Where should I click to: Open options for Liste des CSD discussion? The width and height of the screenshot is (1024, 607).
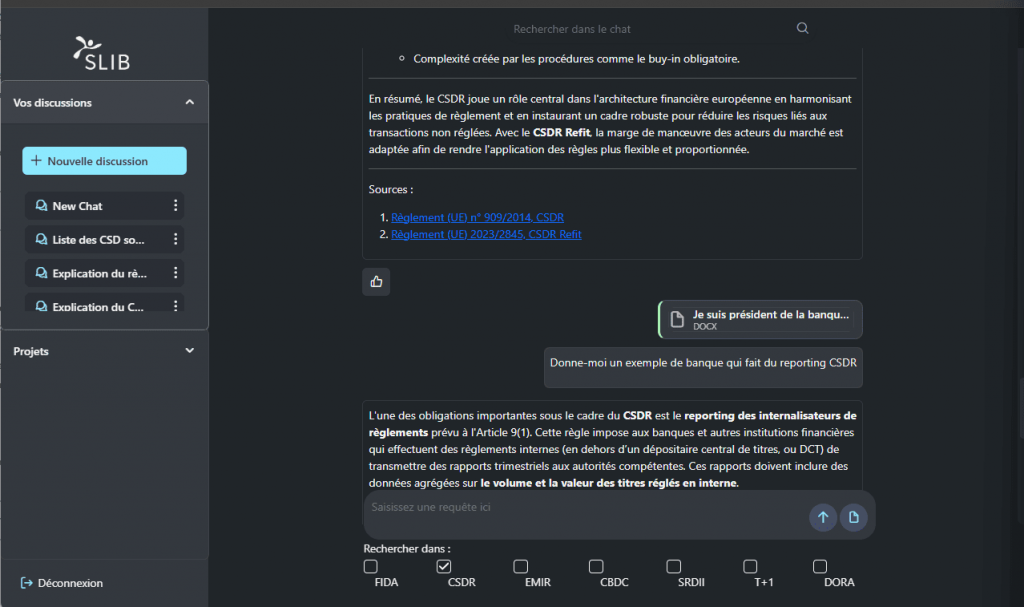176,240
